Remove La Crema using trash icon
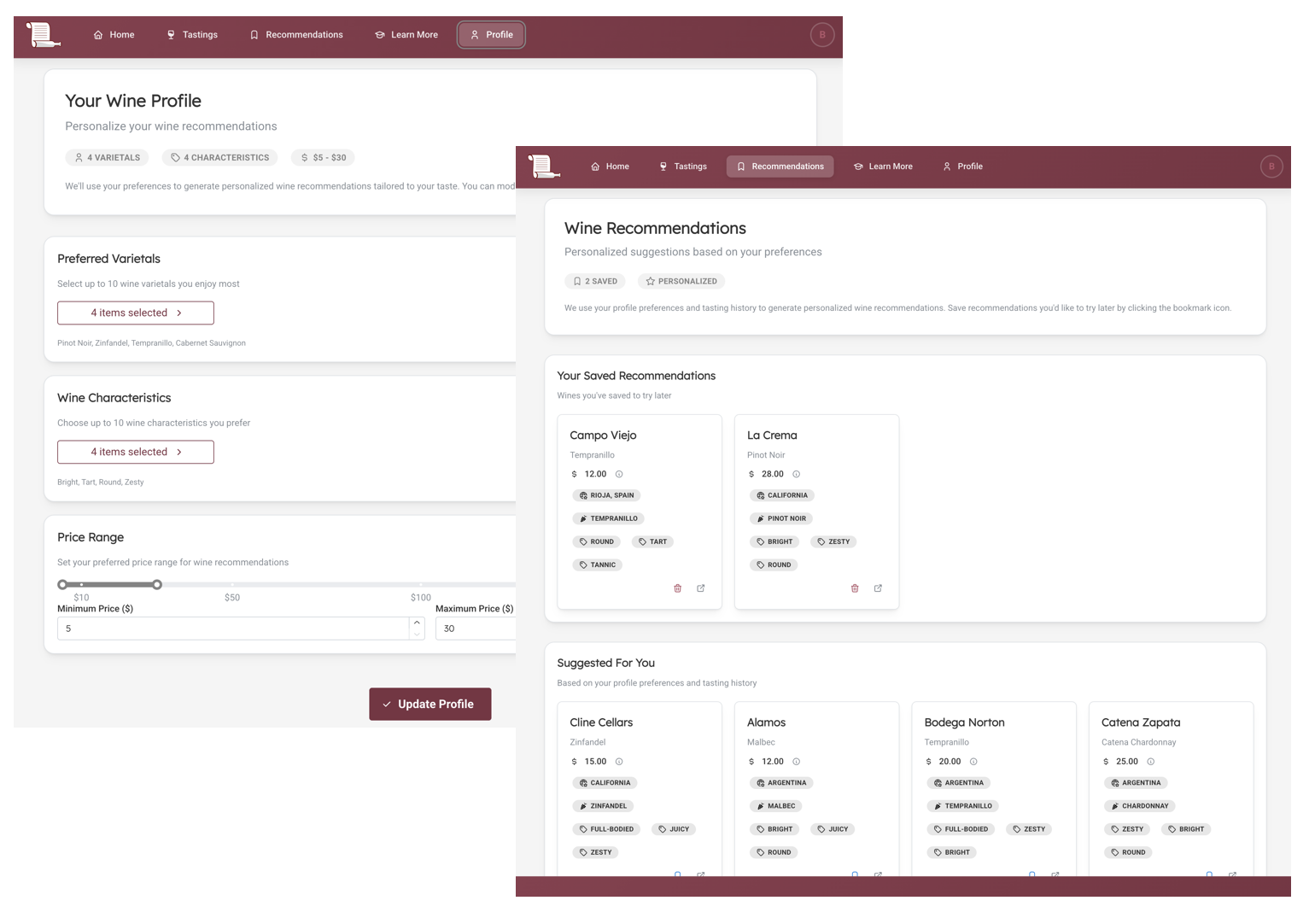1309x924 pixels. click(855, 588)
